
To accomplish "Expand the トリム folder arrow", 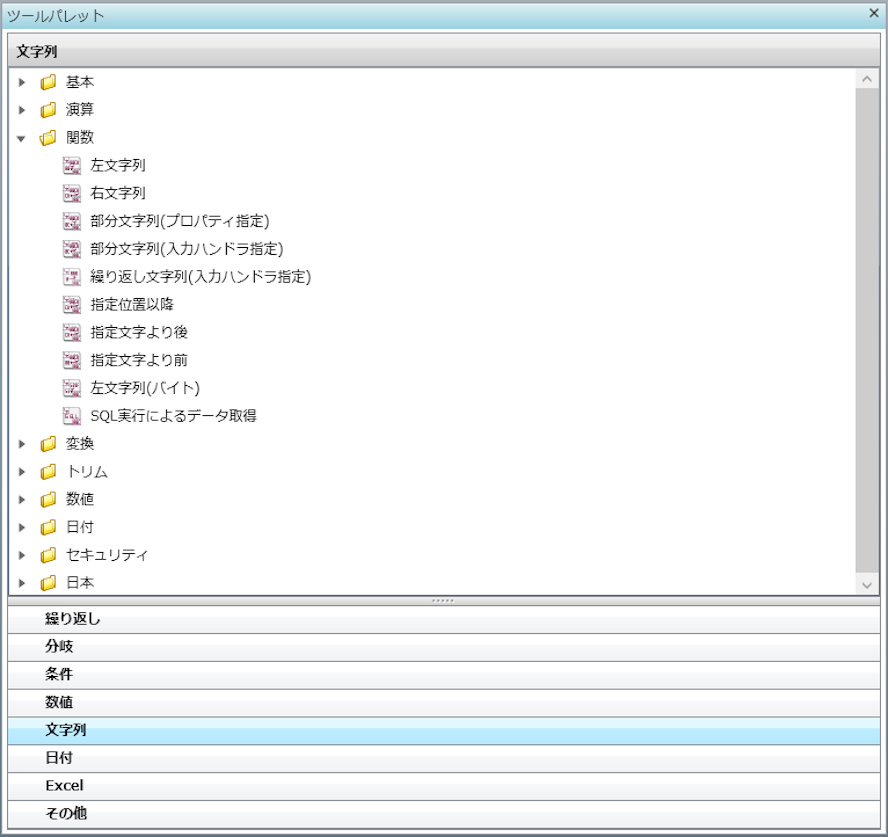I will [x=22, y=472].
